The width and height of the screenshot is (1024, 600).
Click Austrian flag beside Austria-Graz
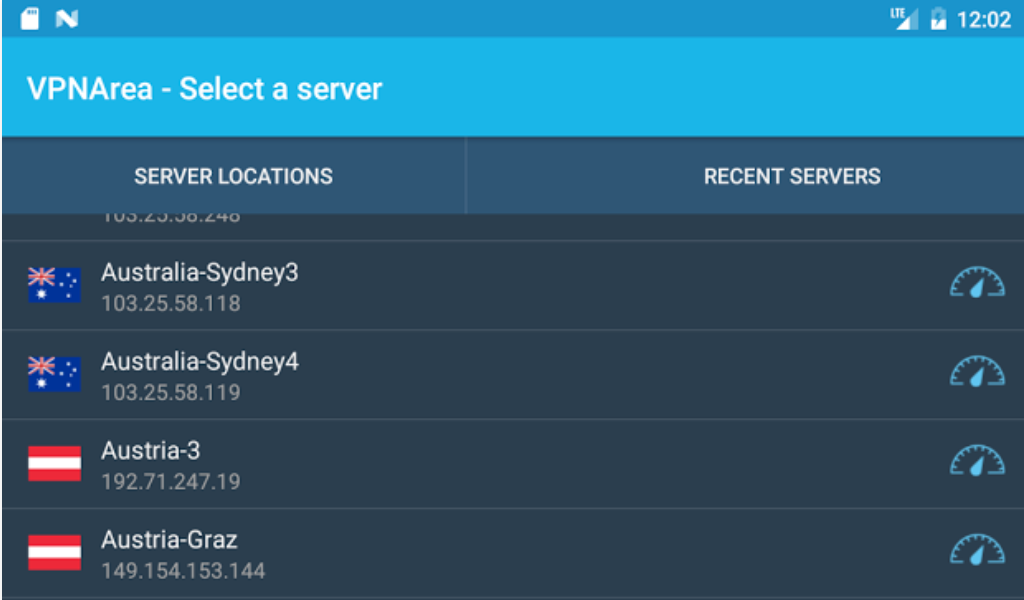[54, 553]
